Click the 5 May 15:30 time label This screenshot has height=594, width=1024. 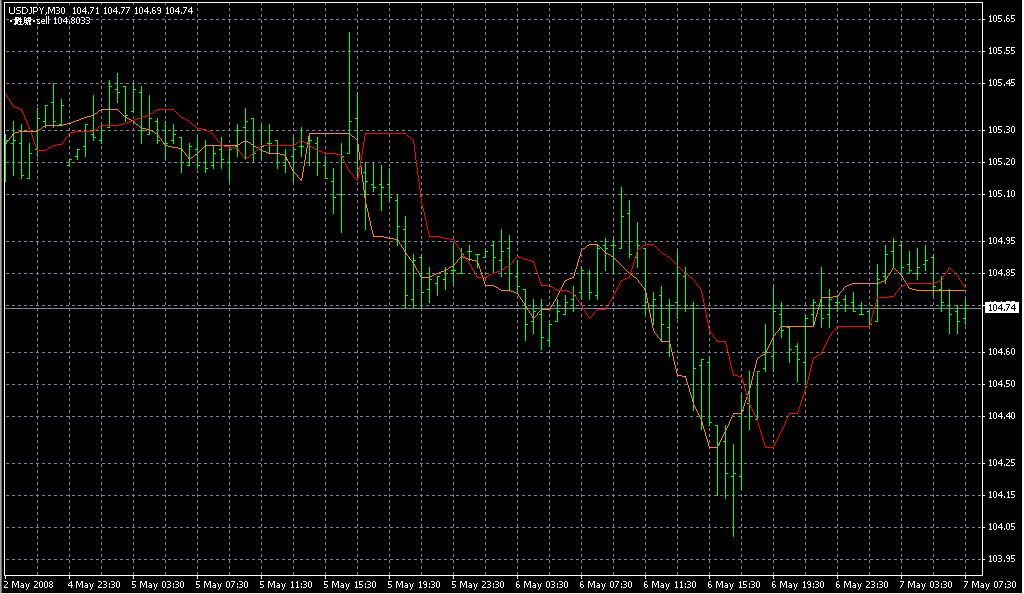tap(352, 584)
